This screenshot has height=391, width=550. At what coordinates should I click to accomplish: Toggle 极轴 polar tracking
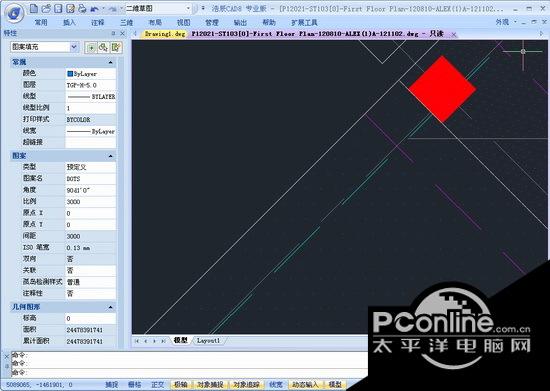point(181,385)
